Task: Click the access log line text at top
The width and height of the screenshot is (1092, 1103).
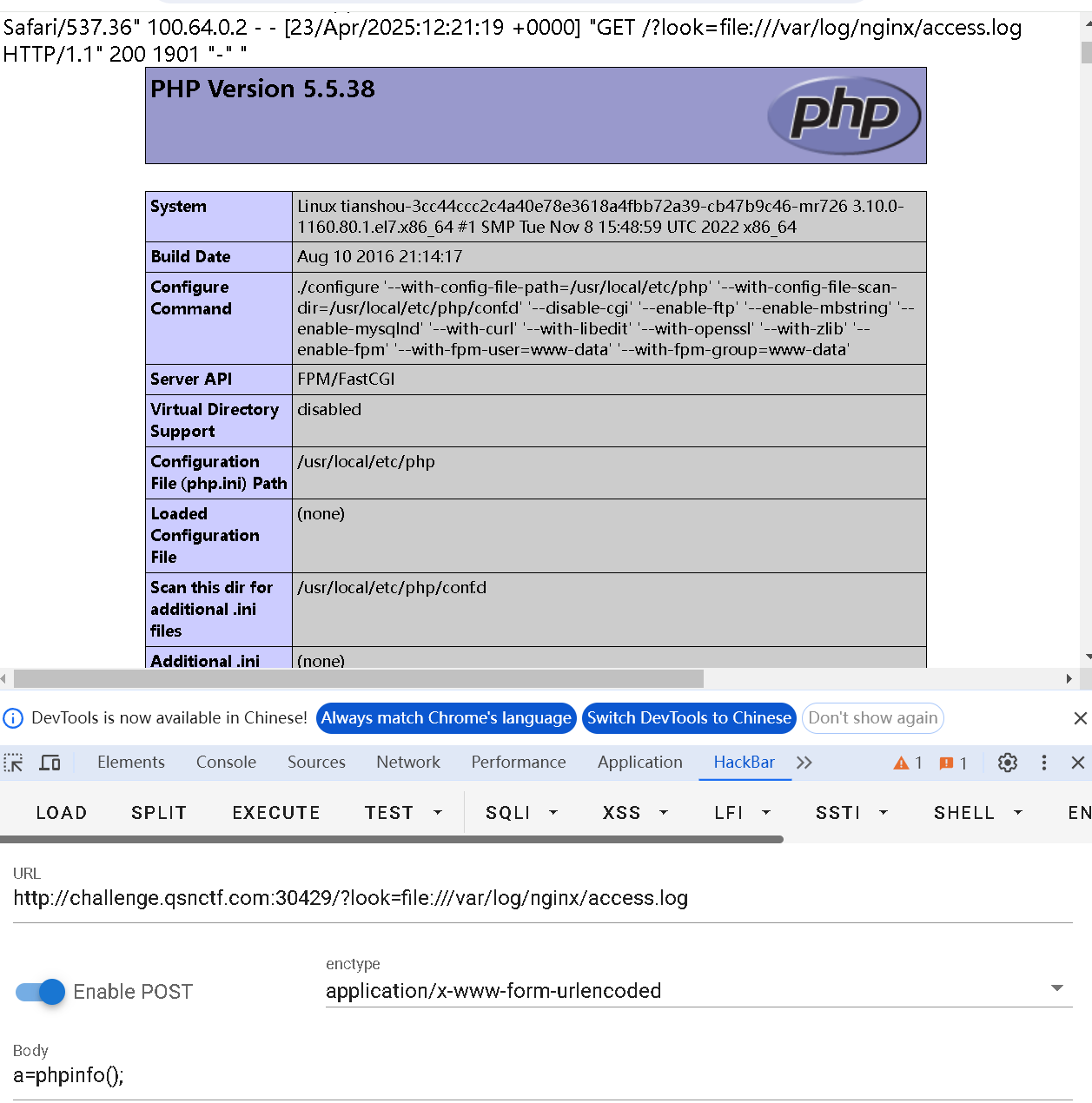Action: (513, 40)
